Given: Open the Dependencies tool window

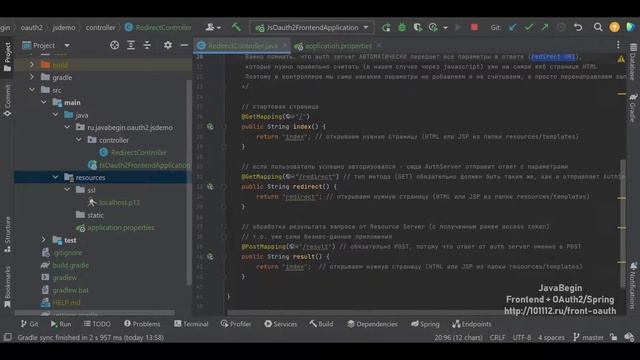Looking at the screenshot, I should click(372, 324).
